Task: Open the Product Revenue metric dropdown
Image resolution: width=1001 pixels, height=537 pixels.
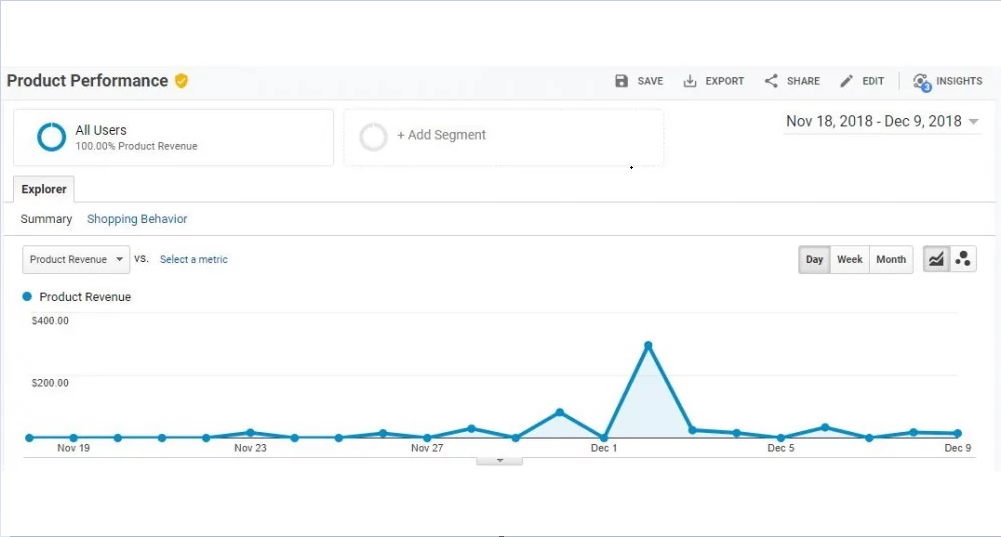Action: point(76,259)
